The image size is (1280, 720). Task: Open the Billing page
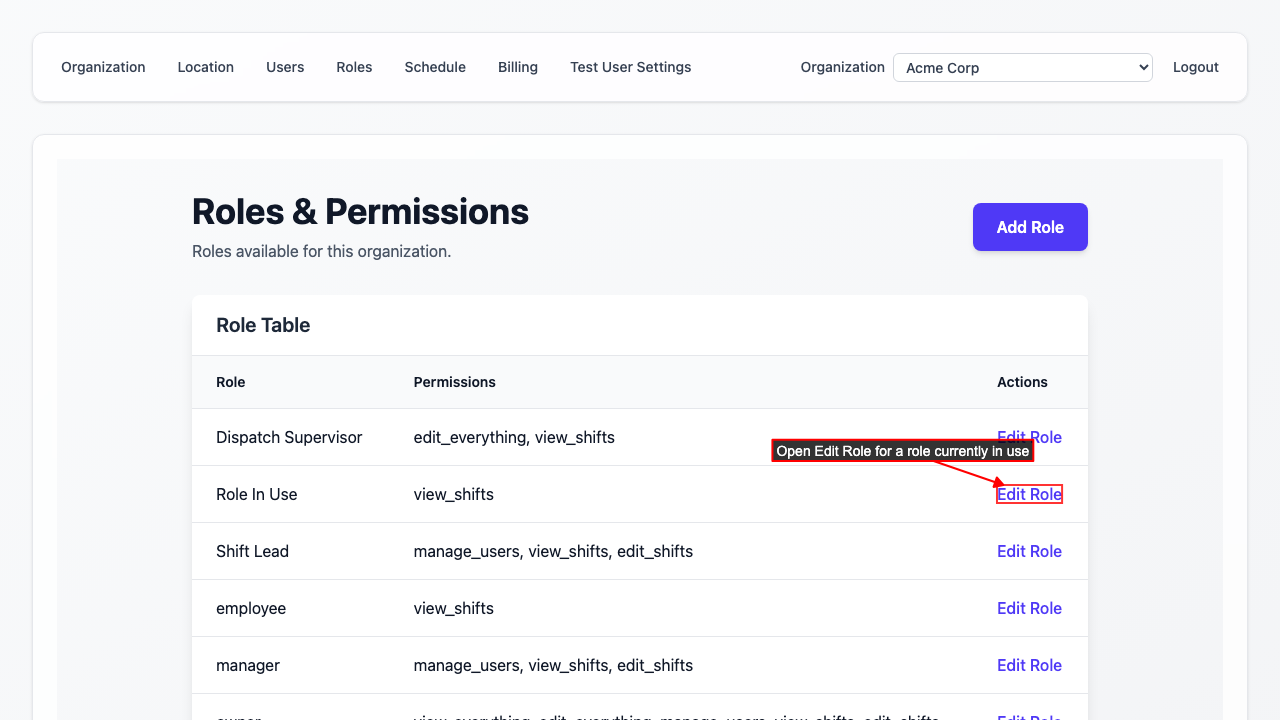(518, 67)
